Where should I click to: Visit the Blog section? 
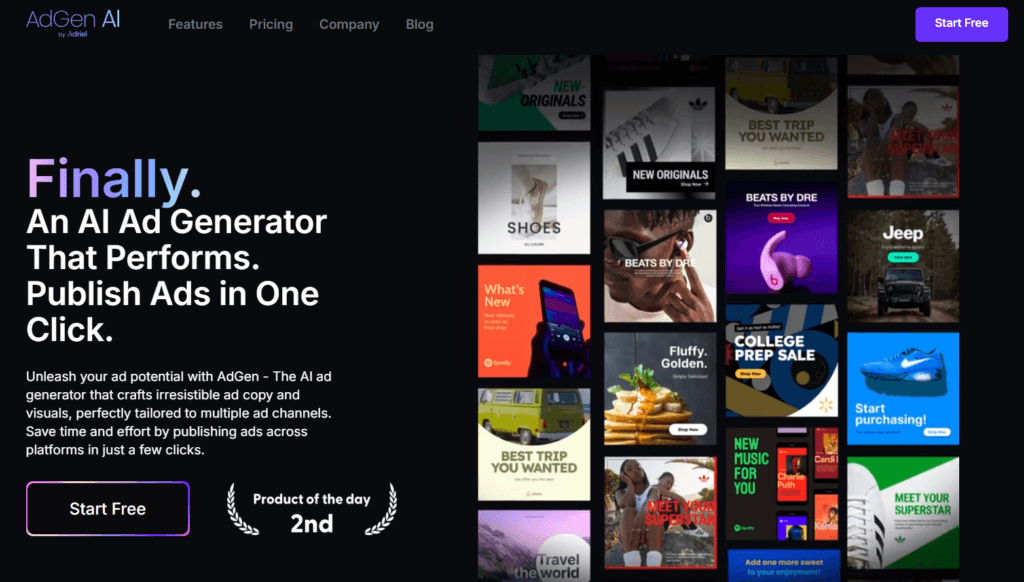tap(419, 24)
